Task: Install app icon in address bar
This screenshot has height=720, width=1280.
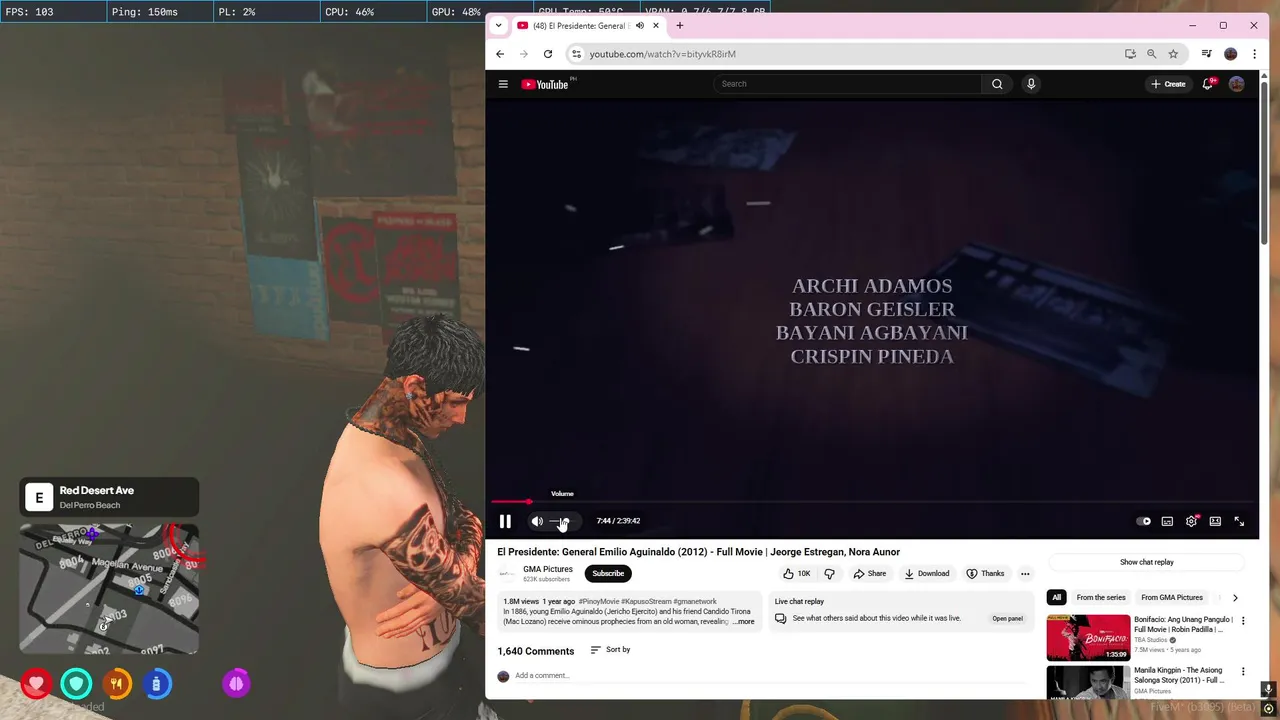Action: click(1130, 54)
